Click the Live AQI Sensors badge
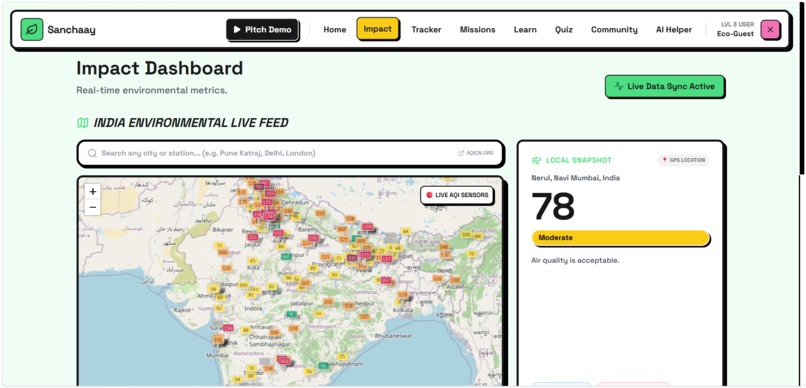806x388 pixels. click(457, 195)
